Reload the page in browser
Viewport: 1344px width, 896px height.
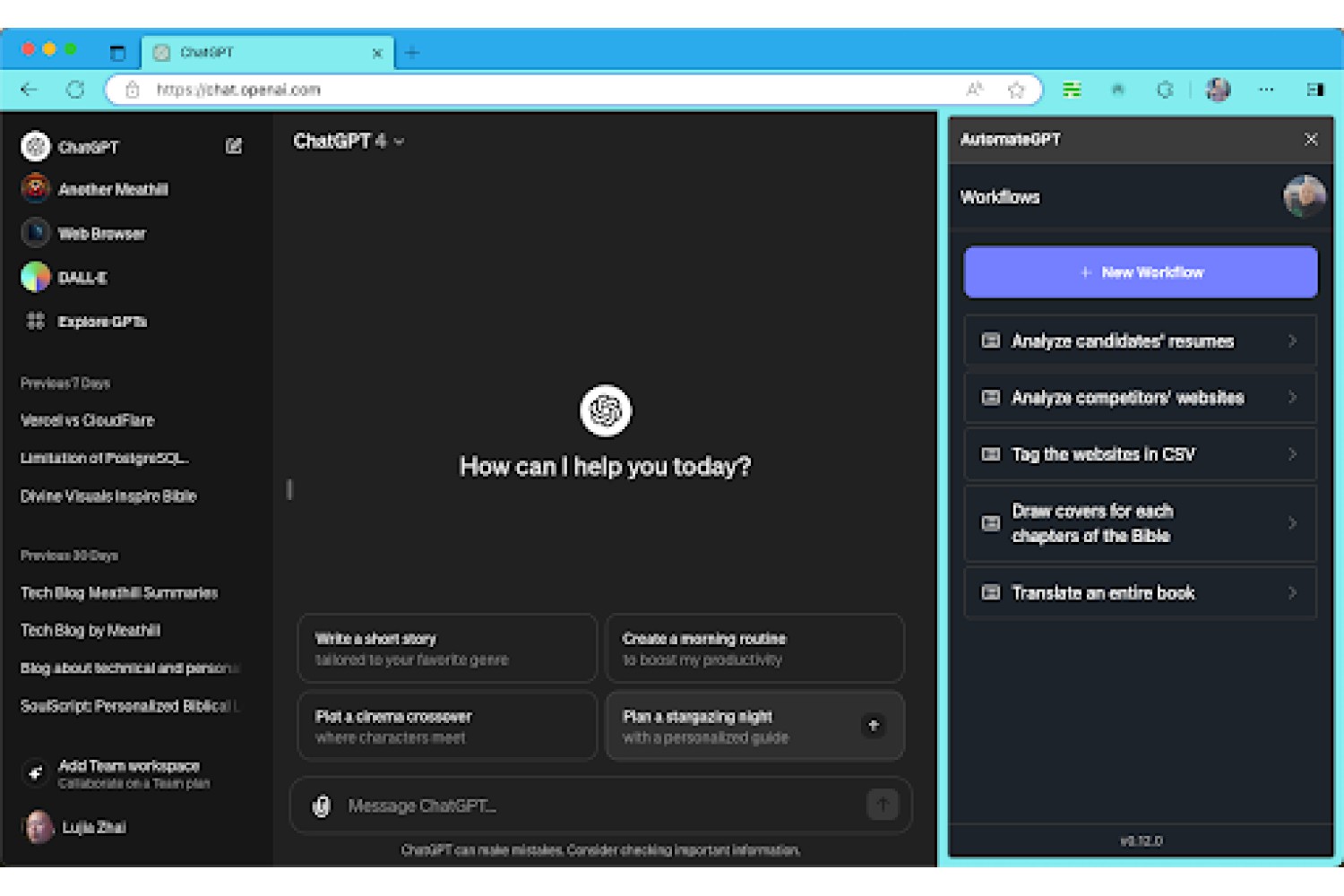point(75,90)
